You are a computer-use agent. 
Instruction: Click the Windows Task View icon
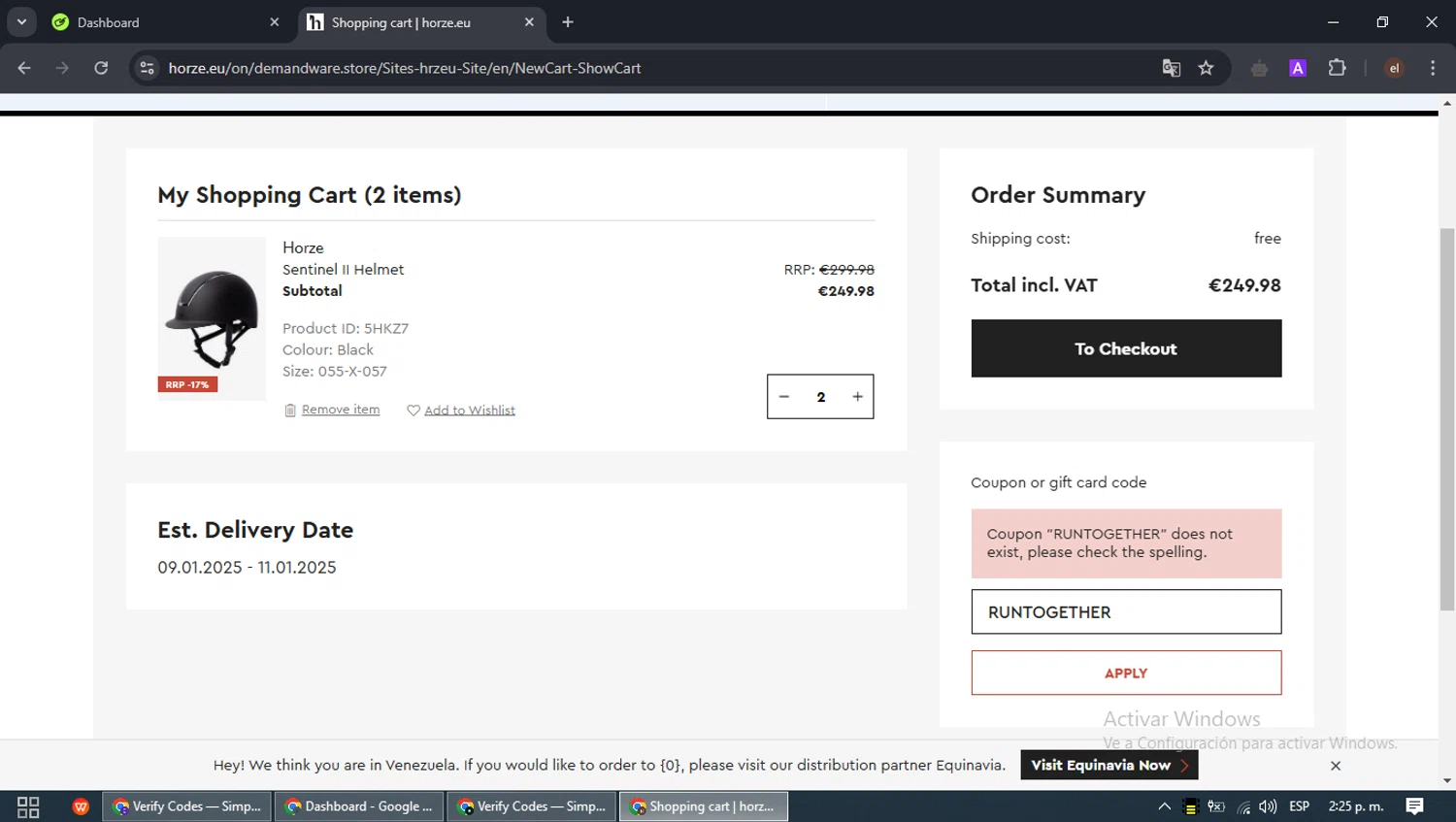(x=28, y=806)
